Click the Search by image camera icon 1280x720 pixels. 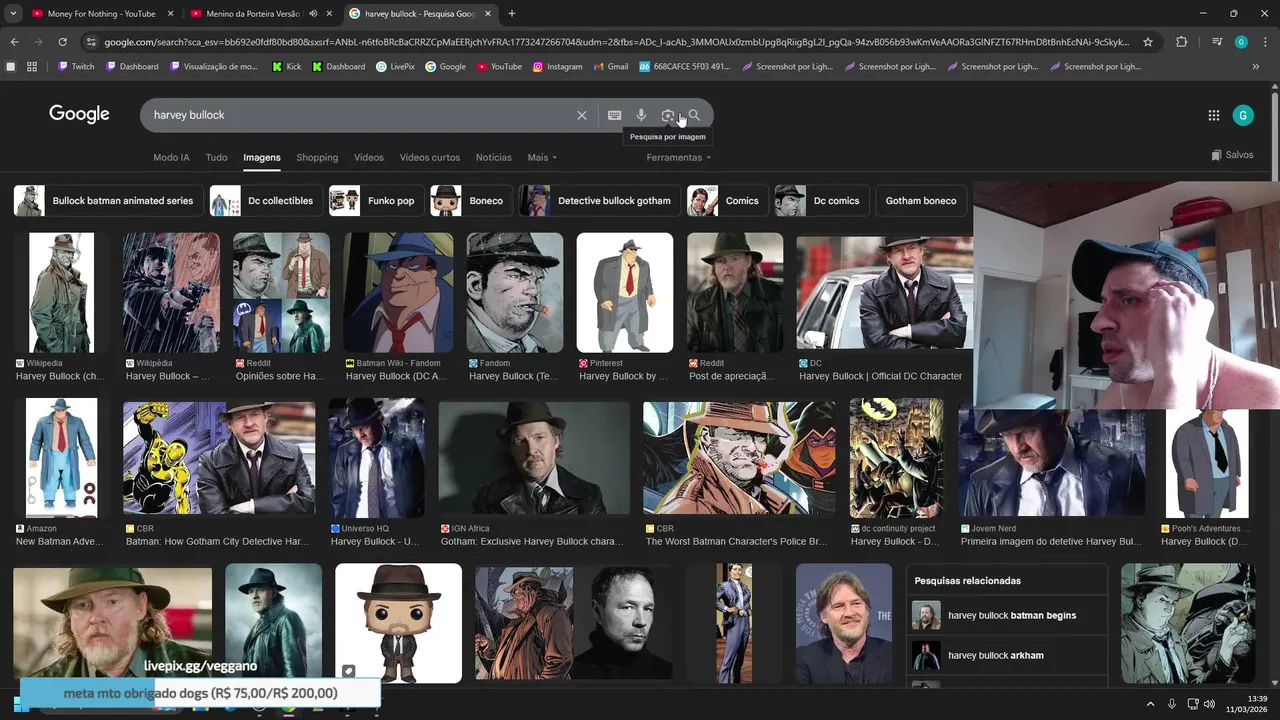(x=668, y=115)
